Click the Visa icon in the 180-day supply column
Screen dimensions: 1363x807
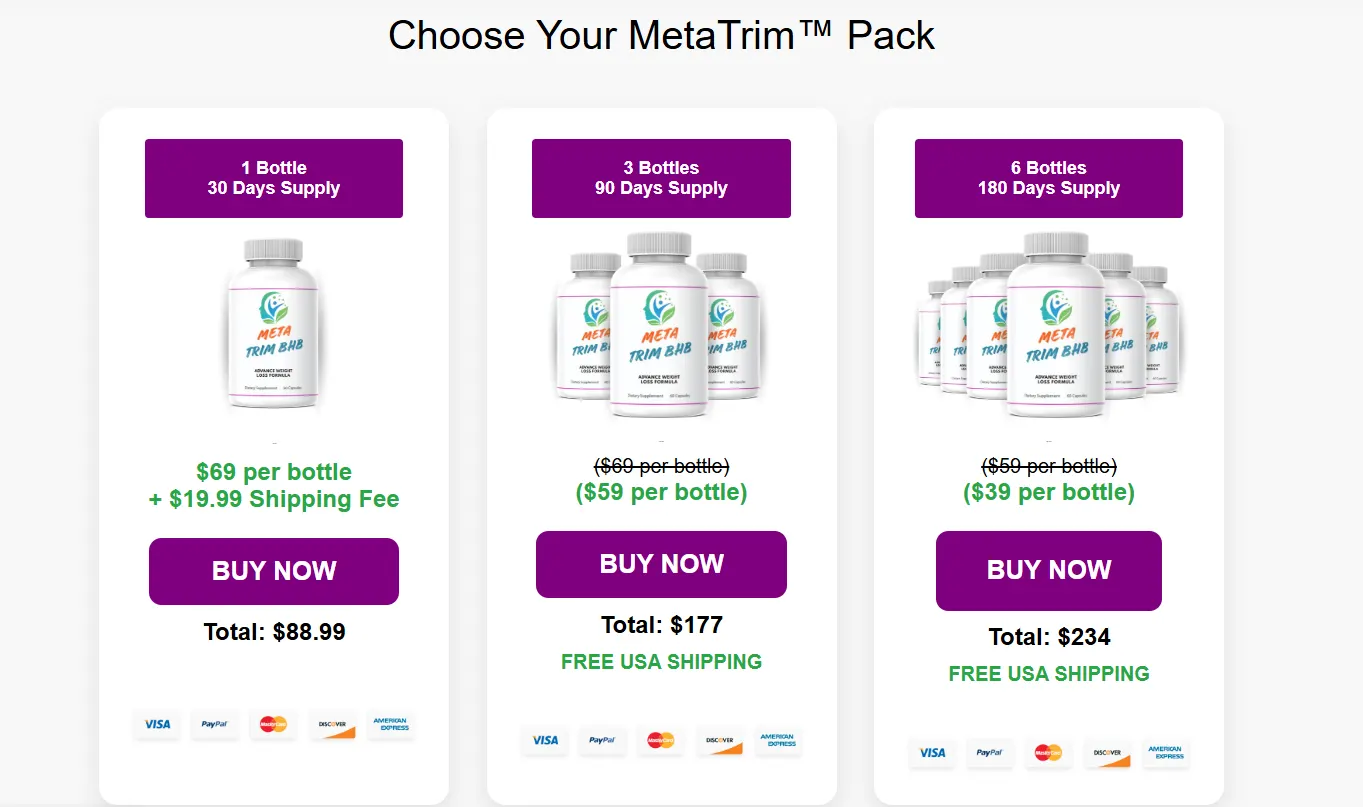tap(931, 755)
